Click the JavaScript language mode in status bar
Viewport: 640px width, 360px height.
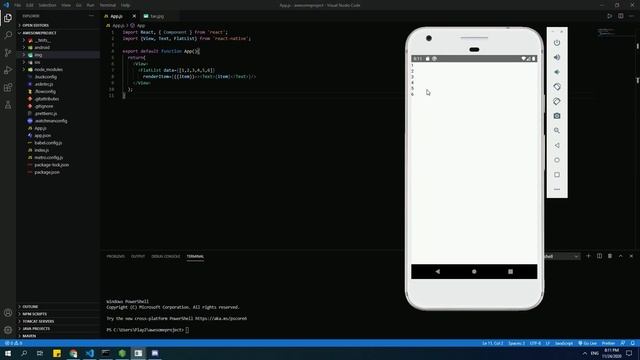564,343
